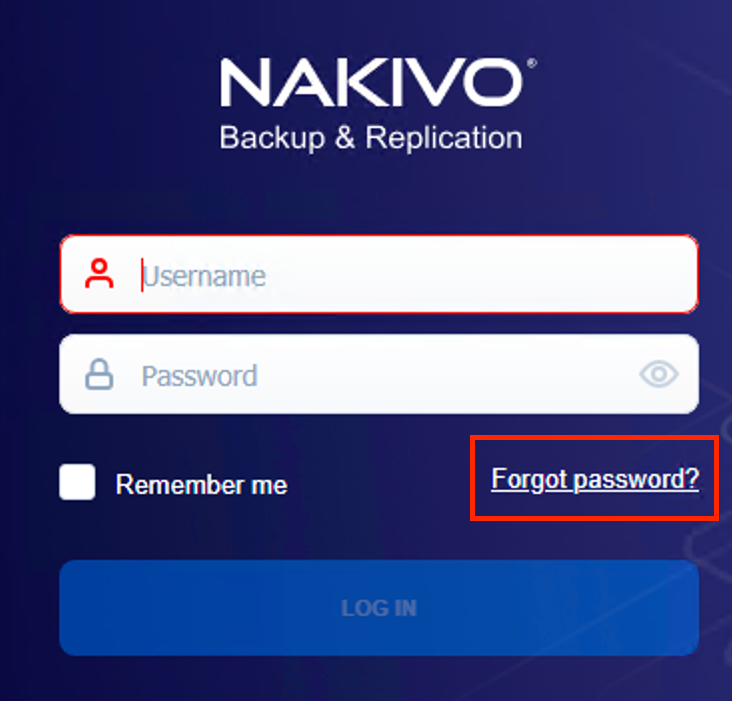The width and height of the screenshot is (732, 701).
Task: Show password with the eye icon
Action: coord(658,375)
